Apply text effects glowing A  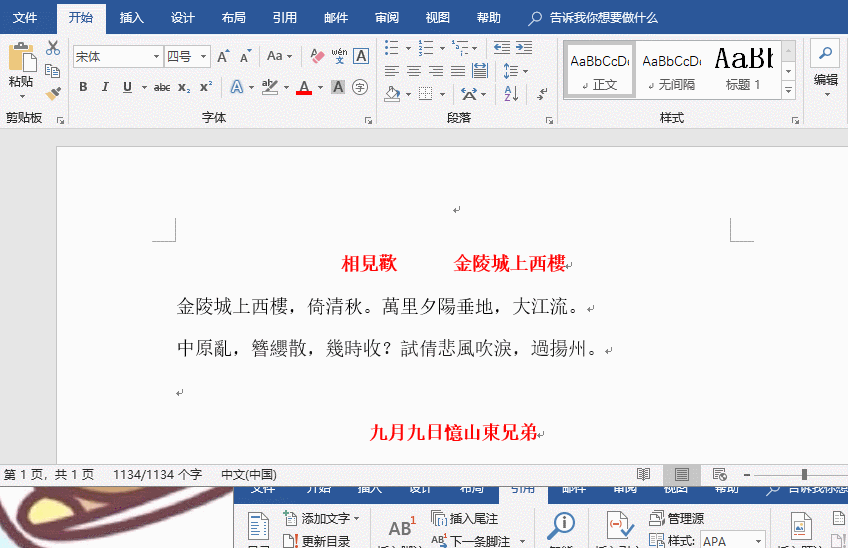(x=237, y=87)
